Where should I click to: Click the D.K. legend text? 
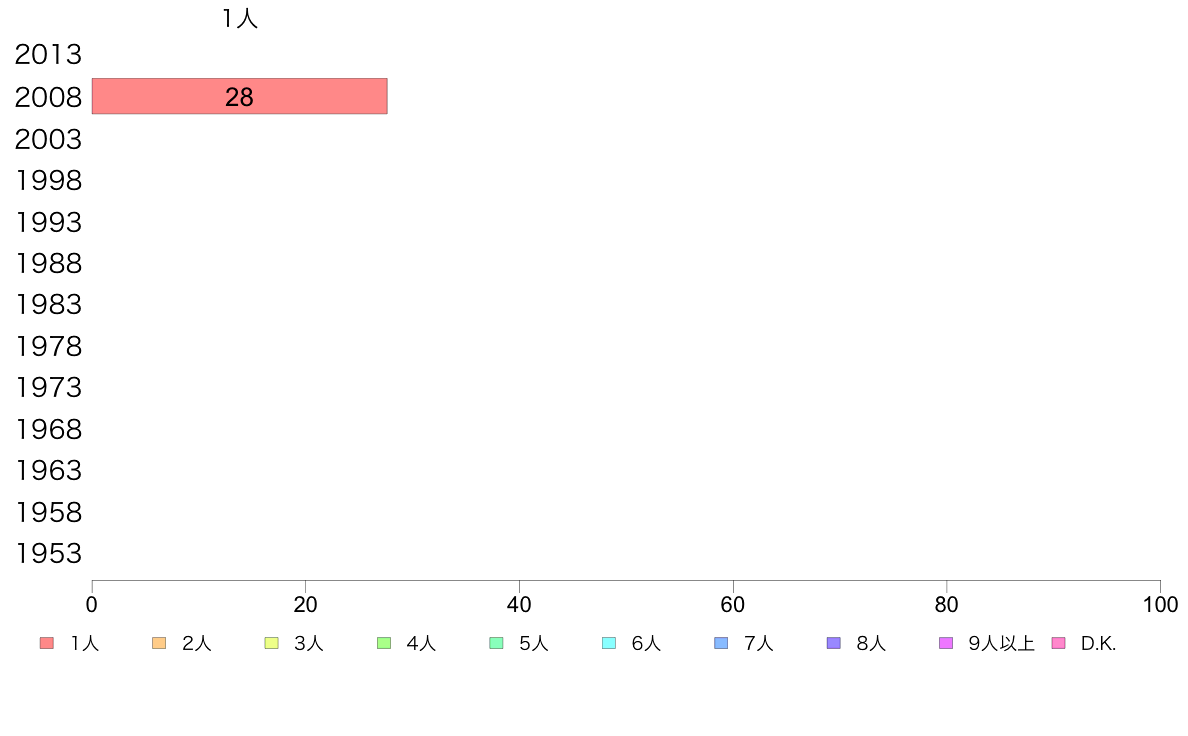pos(1098,644)
